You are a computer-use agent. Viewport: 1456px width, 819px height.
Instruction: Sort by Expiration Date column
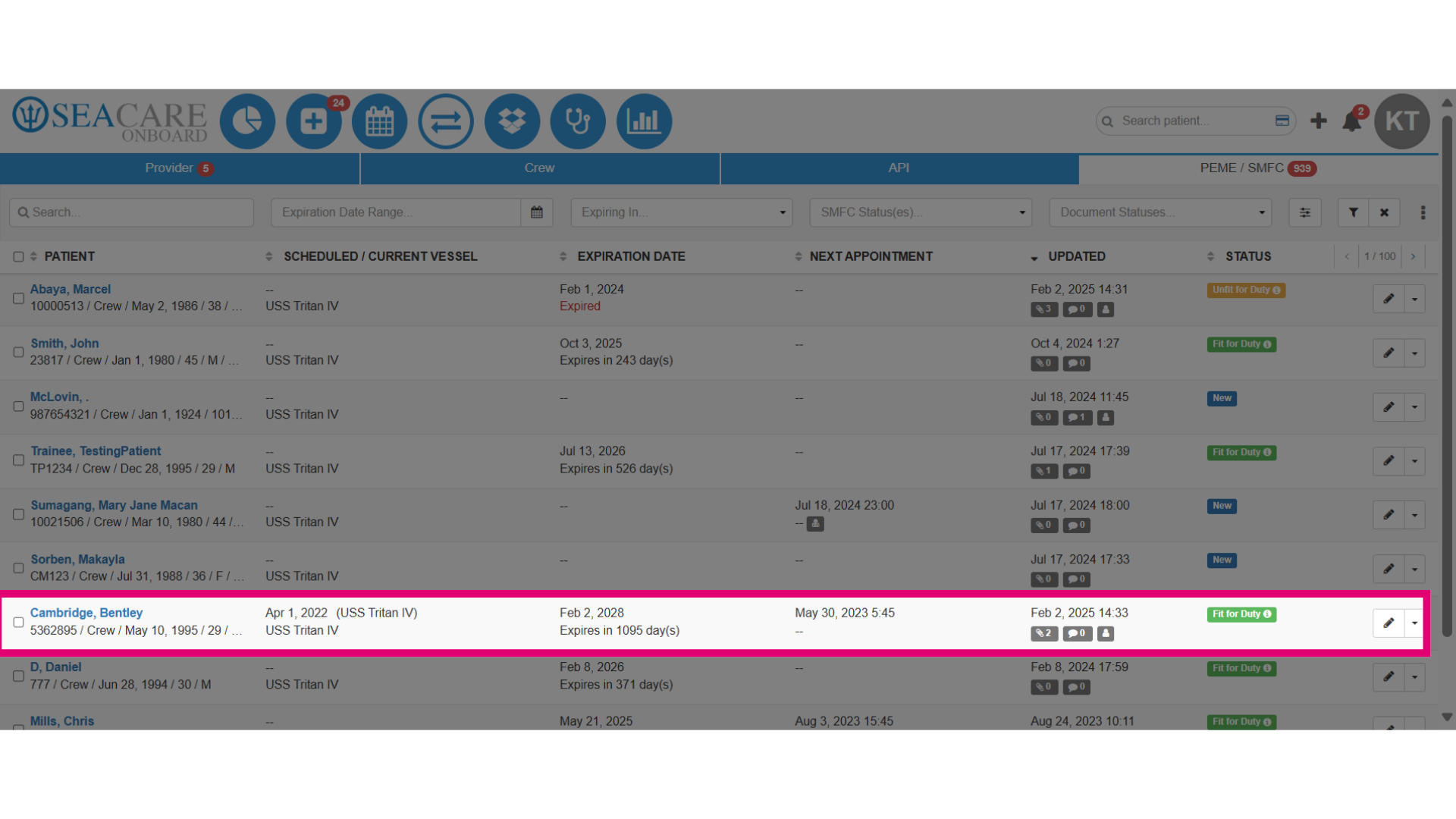(x=631, y=256)
